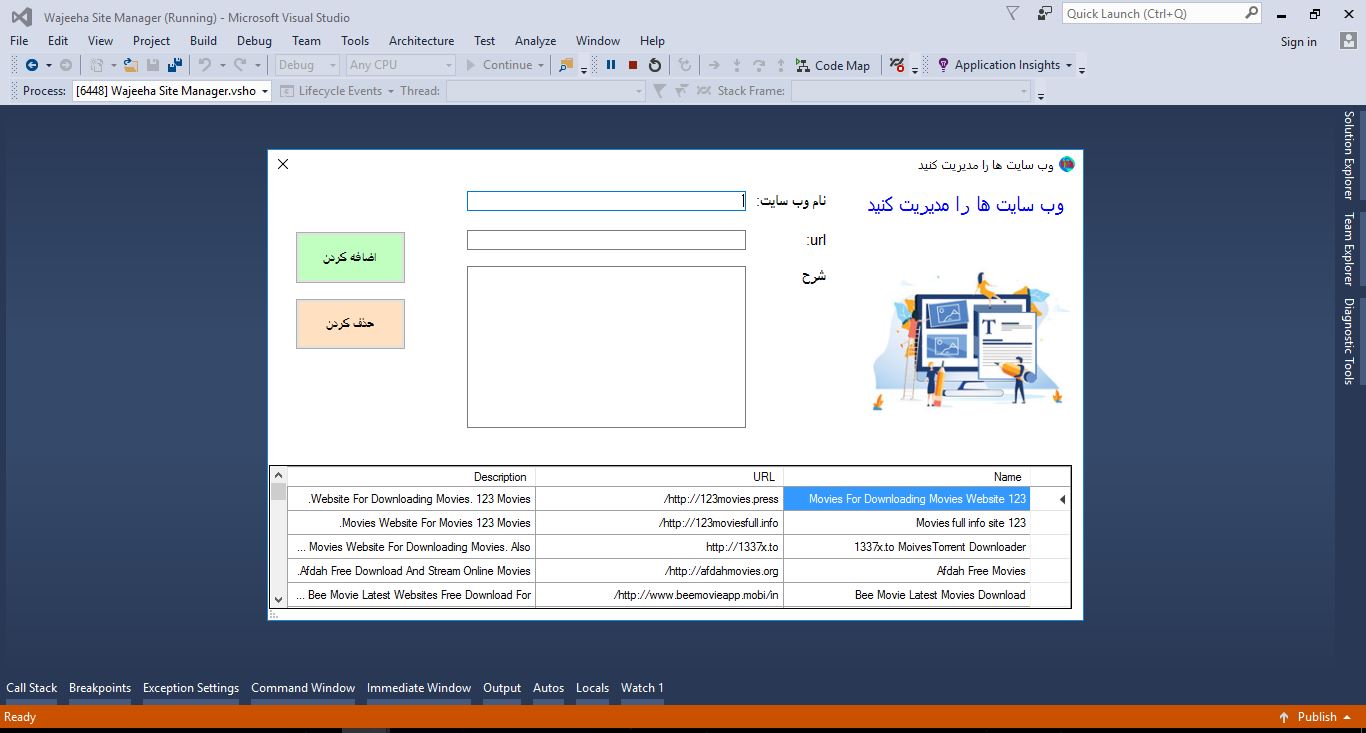Open the Analyze menu

point(535,41)
